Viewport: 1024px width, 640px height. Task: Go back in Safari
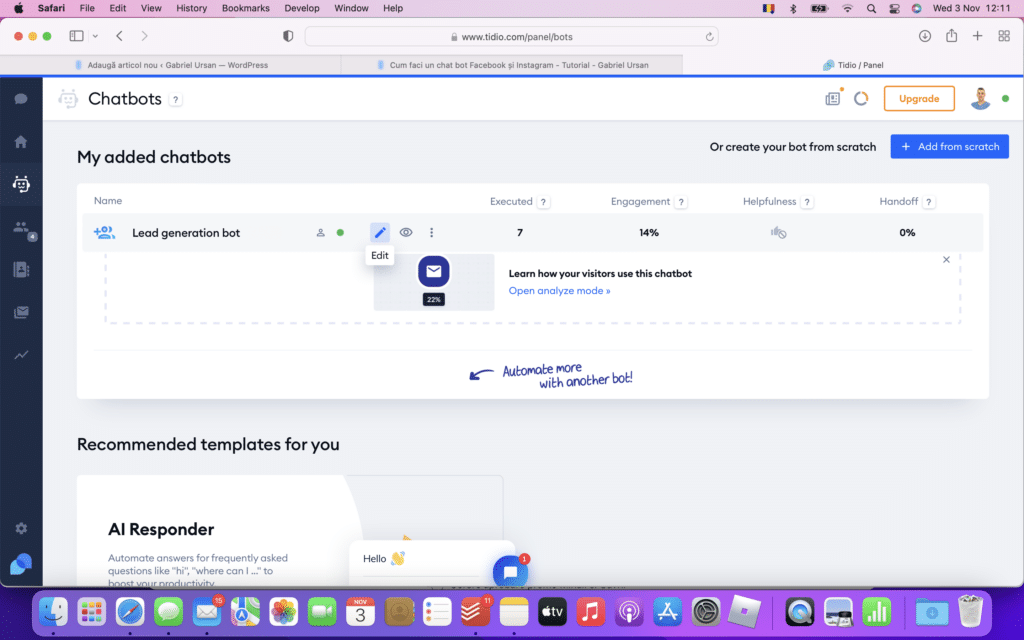click(120, 36)
